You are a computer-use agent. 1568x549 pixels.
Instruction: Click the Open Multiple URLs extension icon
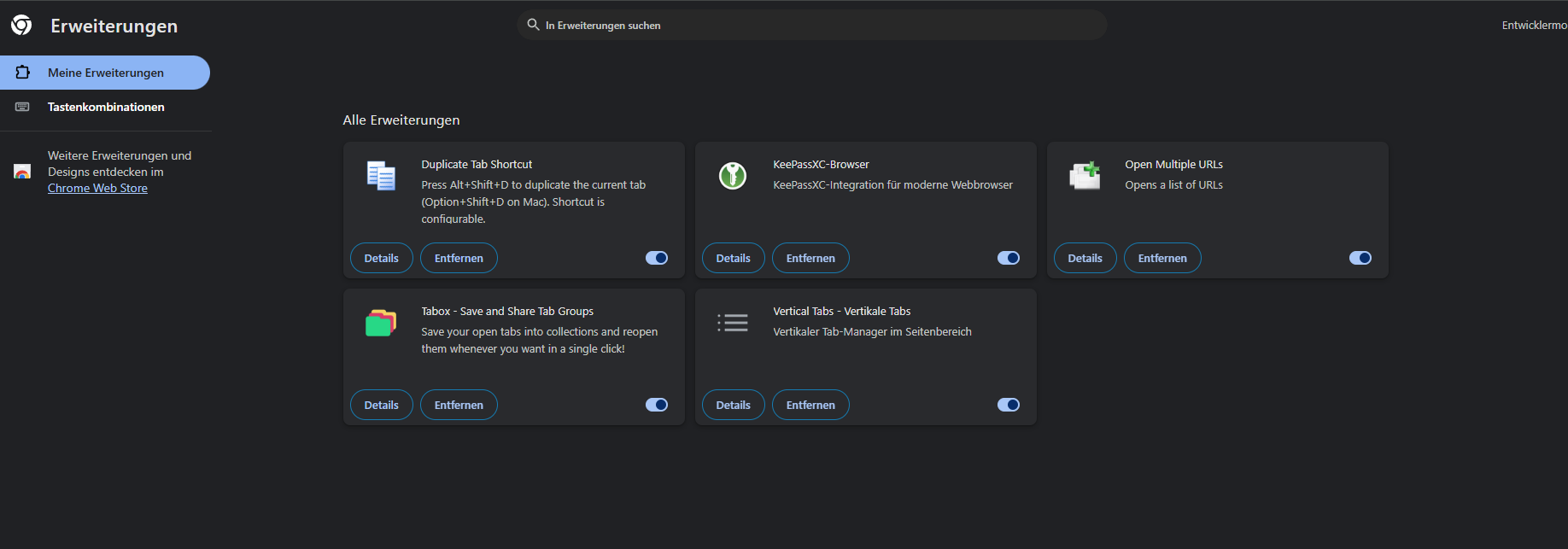click(x=1085, y=176)
